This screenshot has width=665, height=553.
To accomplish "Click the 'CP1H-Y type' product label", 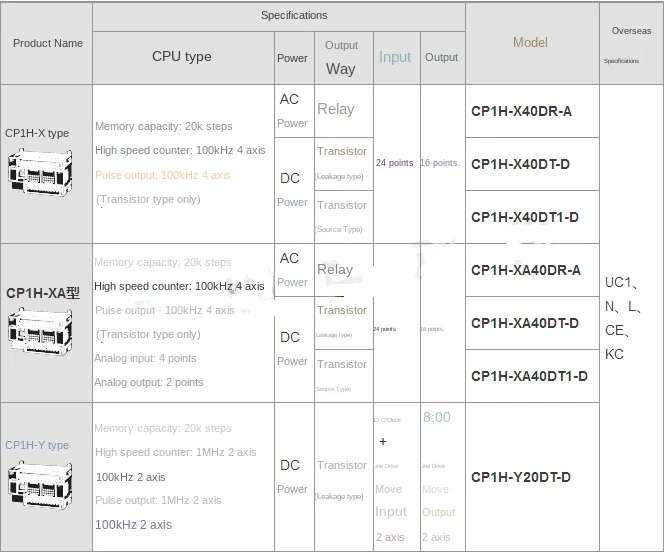I will tap(37, 445).
